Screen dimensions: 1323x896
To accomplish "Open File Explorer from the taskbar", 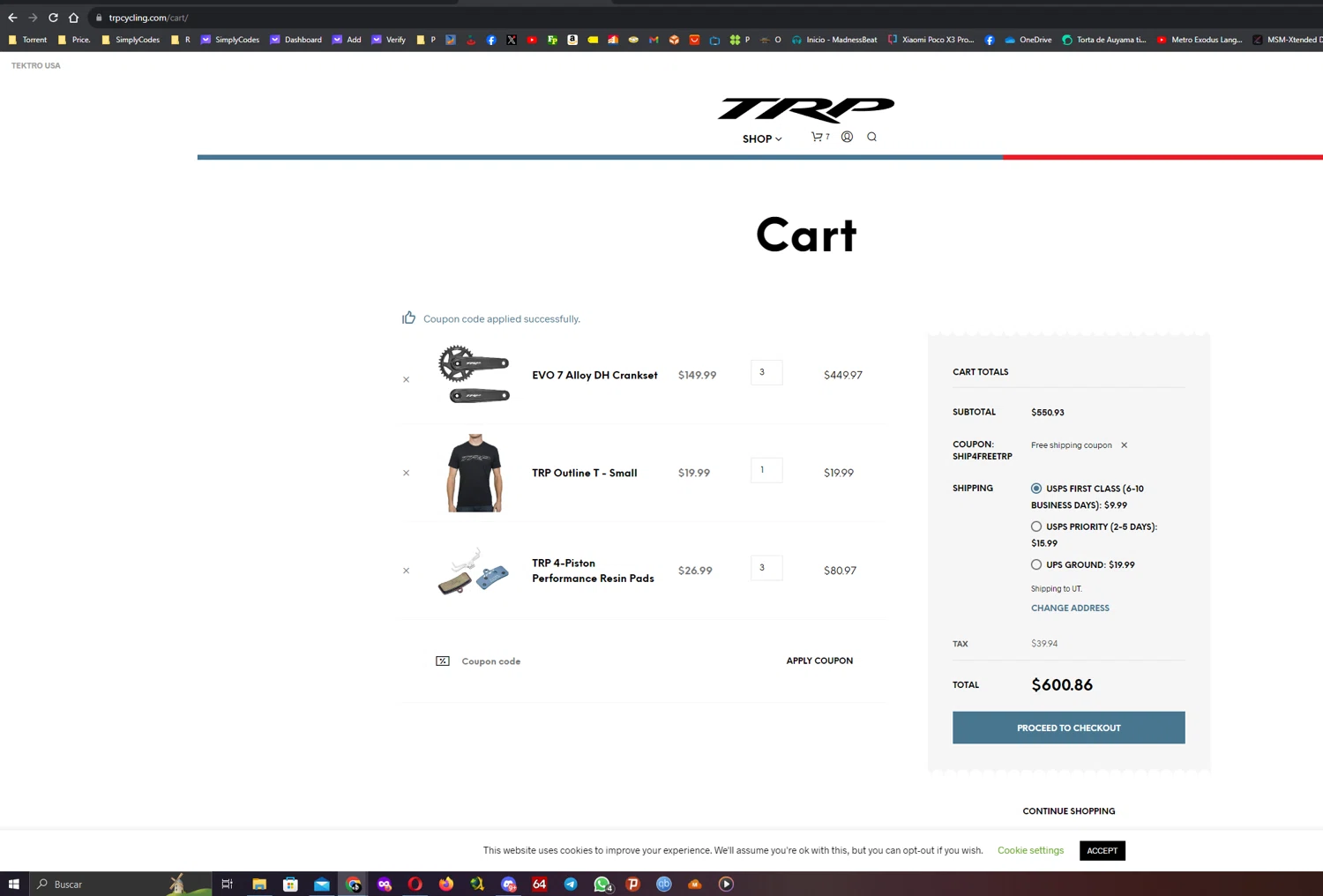I will pyautogui.click(x=259, y=884).
